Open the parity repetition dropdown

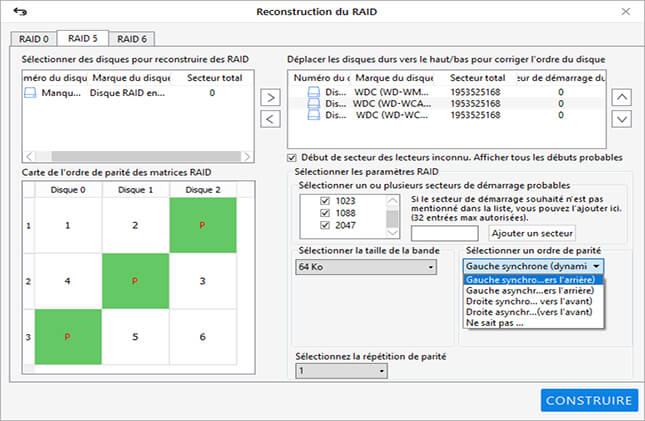341,371
